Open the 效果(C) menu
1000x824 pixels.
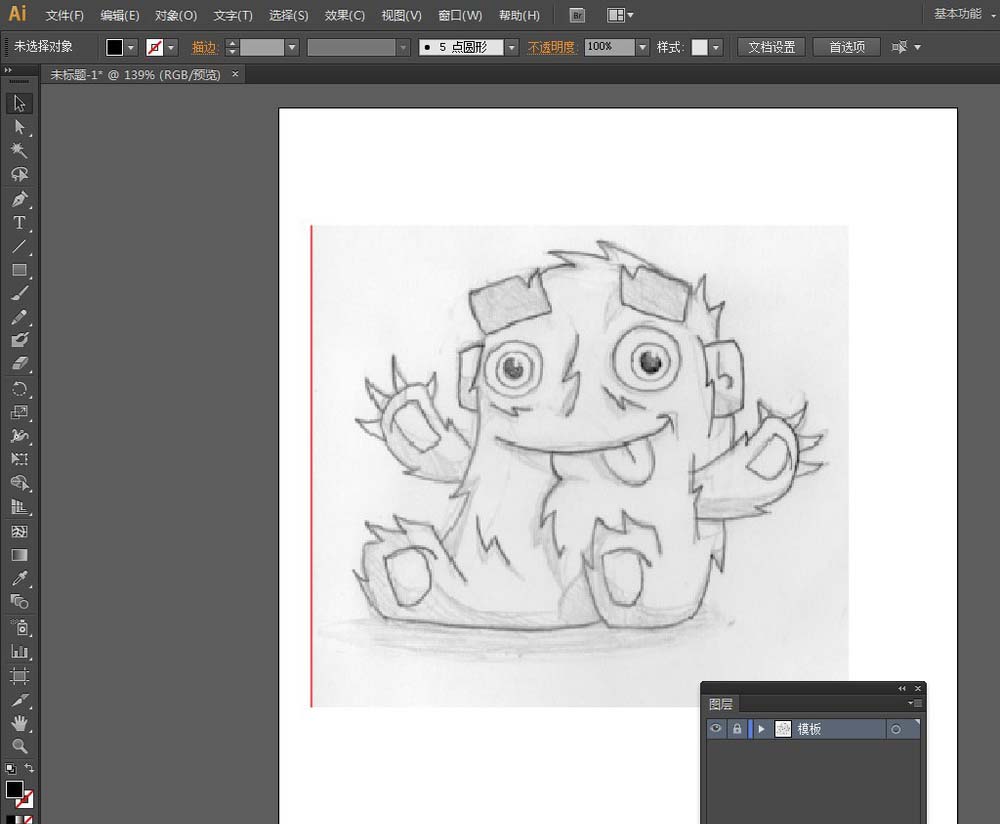click(x=344, y=15)
